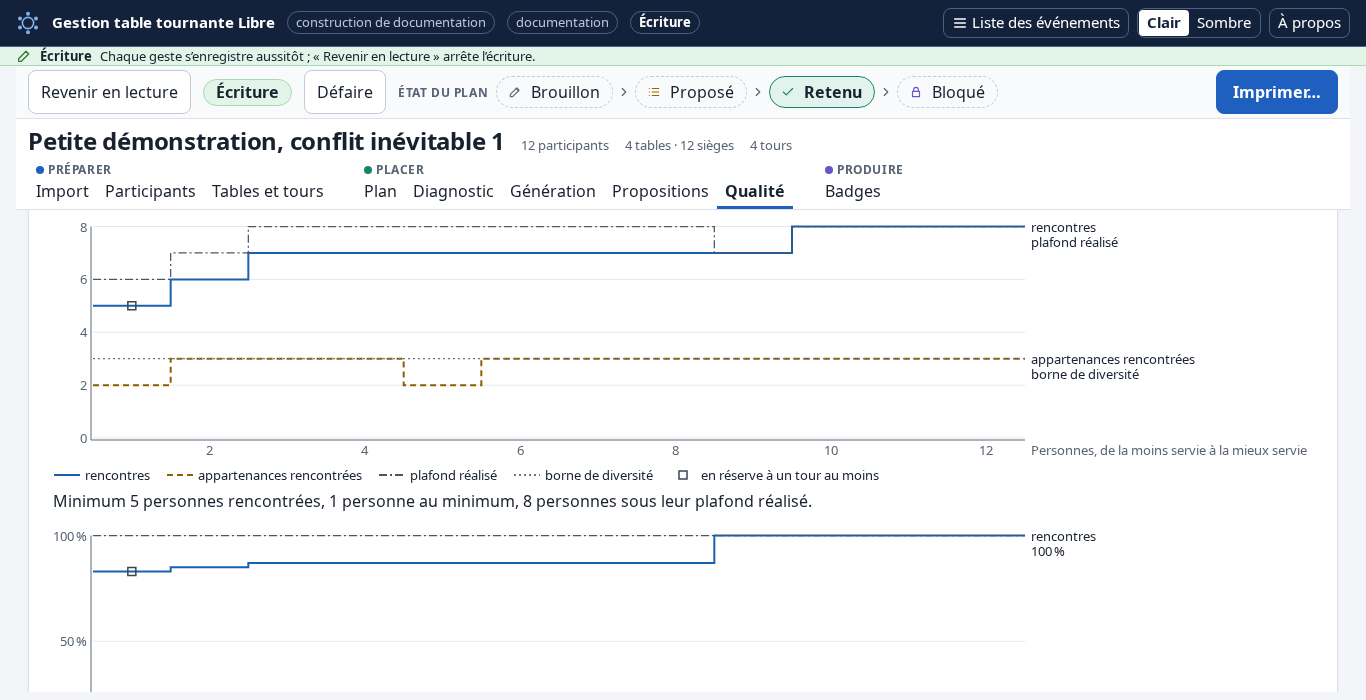The image size is (1366, 700).
Task: Open the Génération tab
Action: (553, 191)
